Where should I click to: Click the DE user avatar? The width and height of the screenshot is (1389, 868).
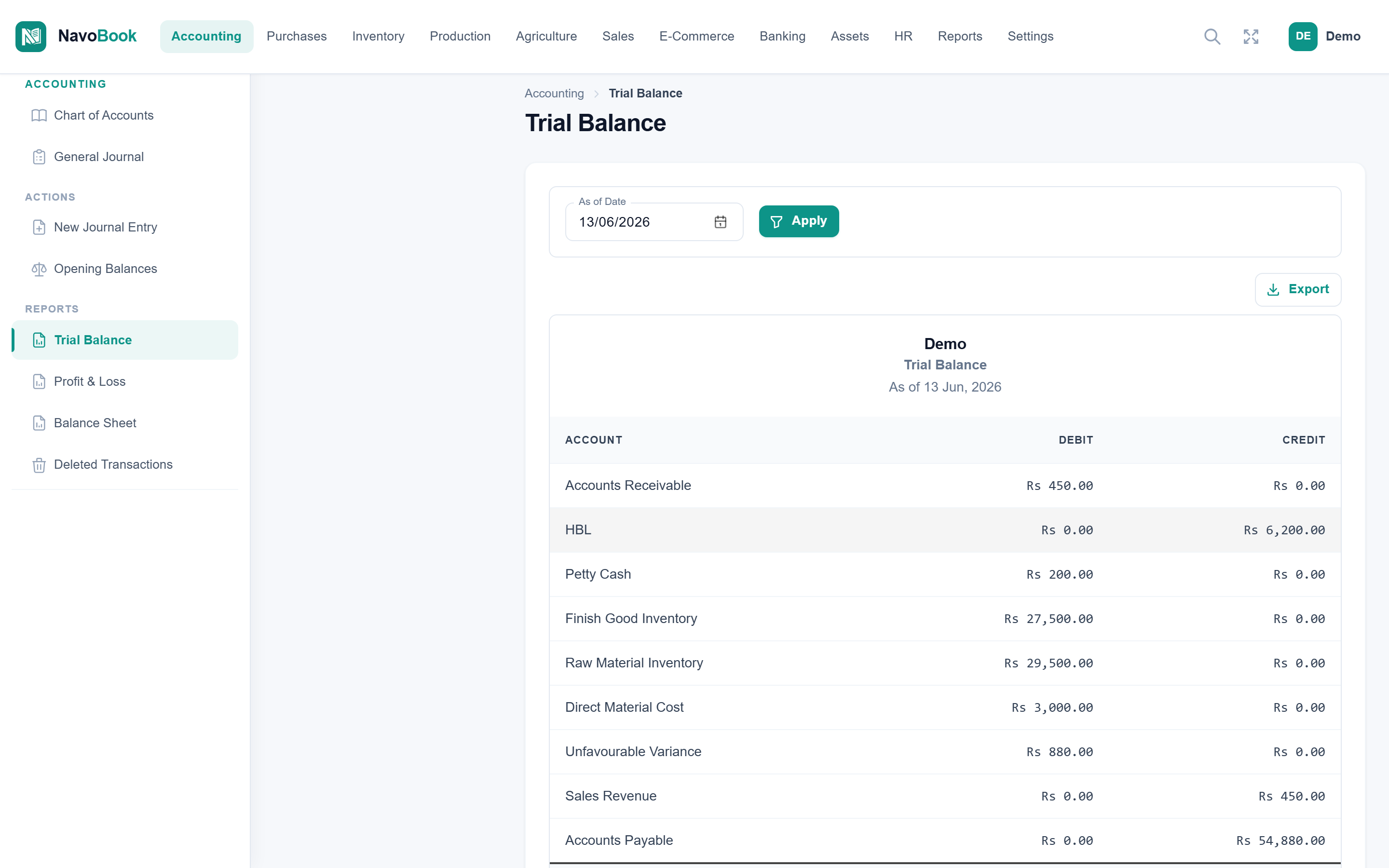[x=1302, y=36]
